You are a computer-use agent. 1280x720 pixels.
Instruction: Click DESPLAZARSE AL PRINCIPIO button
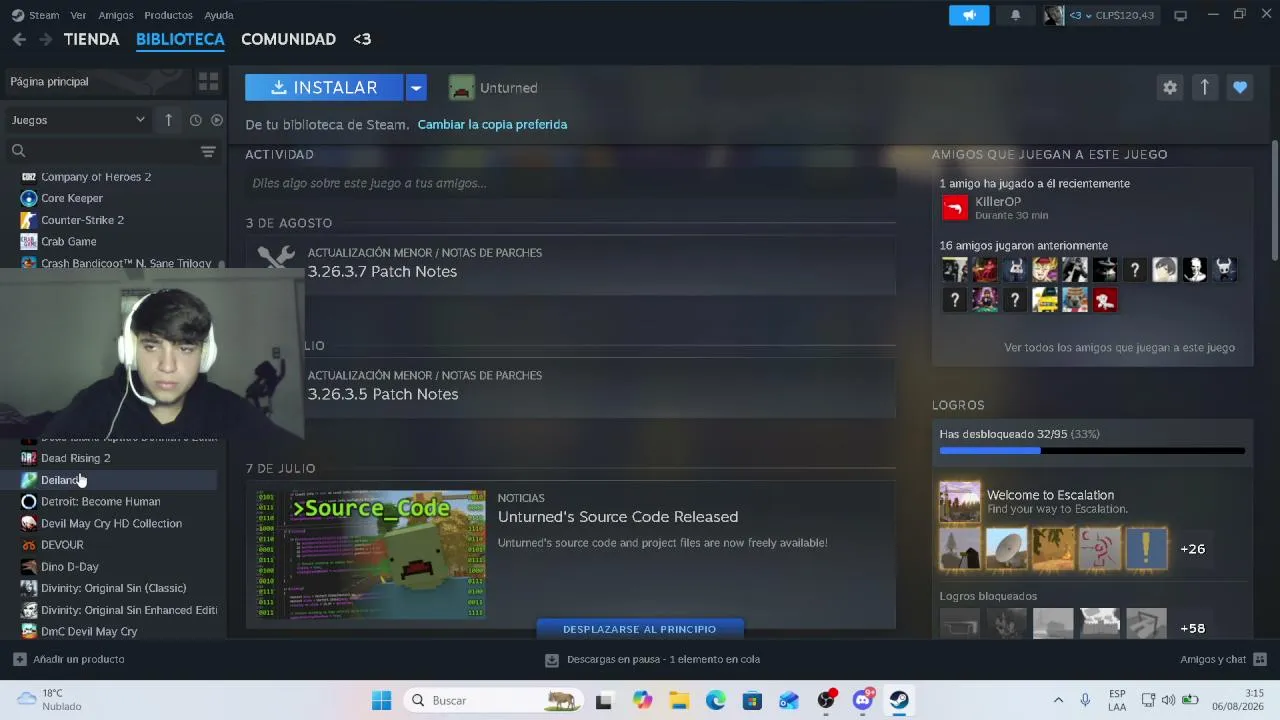640,629
